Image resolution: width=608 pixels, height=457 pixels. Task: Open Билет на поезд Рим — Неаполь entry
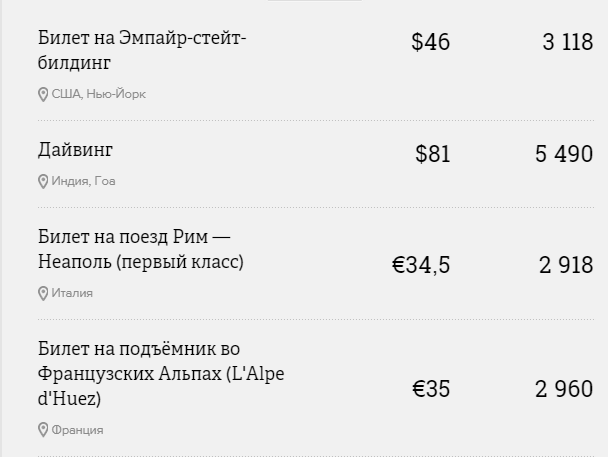pyautogui.click(x=141, y=249)
